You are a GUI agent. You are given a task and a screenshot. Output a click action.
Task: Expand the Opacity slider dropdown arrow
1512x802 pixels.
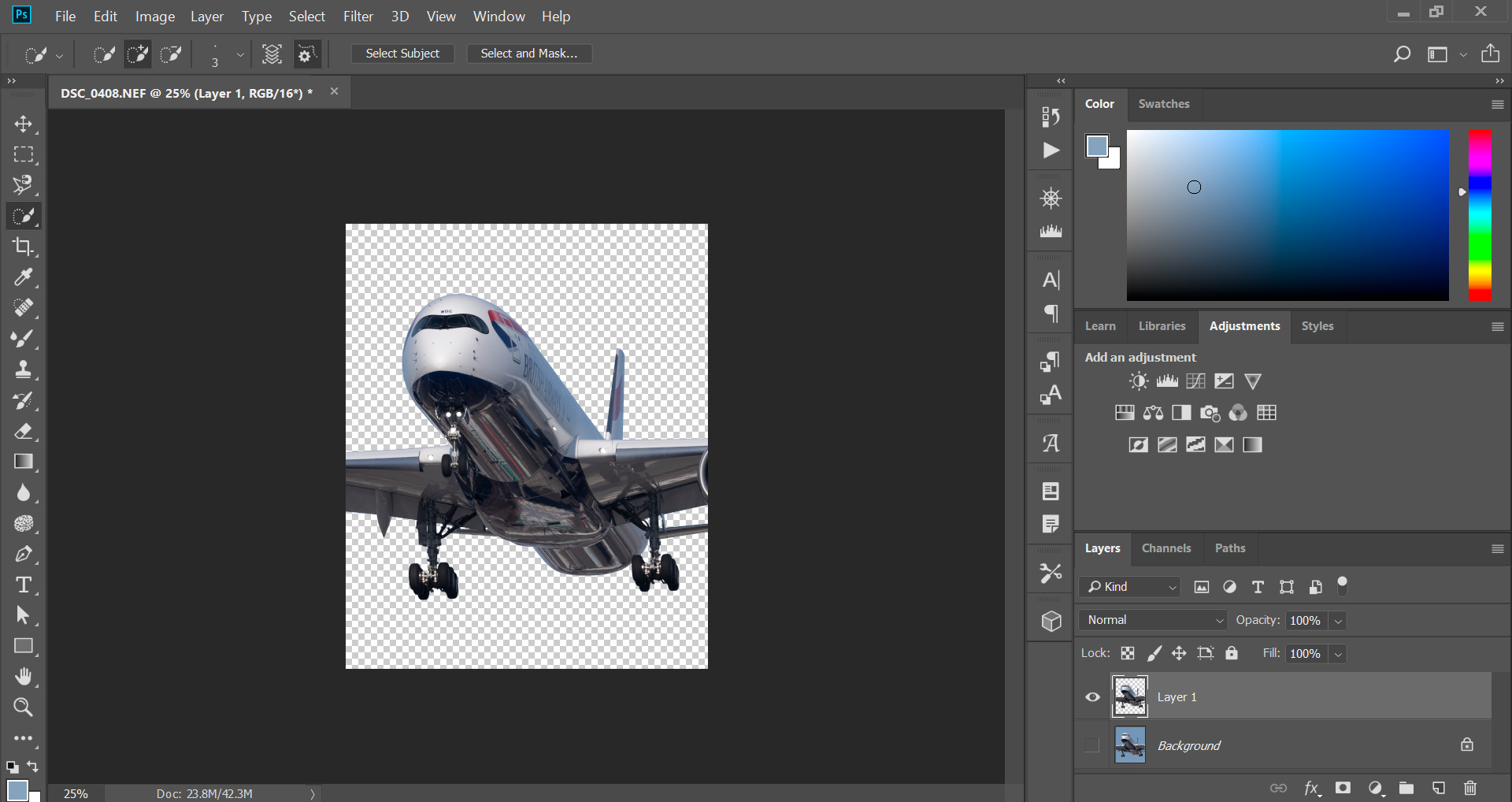tap(1338, 621)
